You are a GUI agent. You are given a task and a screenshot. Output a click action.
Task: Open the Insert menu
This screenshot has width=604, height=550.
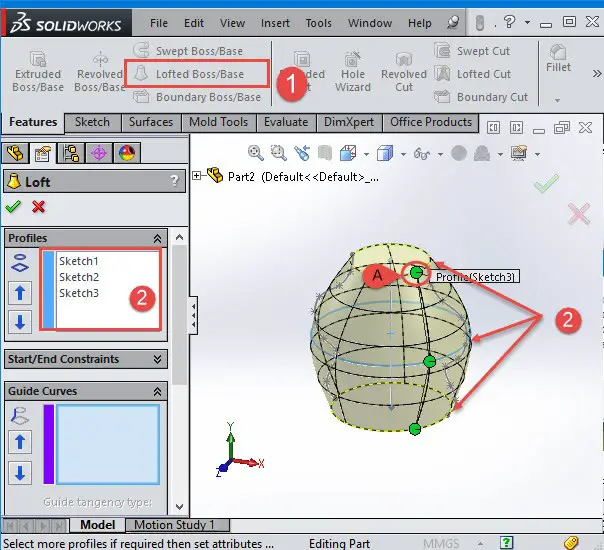click(x=275, y=23)
